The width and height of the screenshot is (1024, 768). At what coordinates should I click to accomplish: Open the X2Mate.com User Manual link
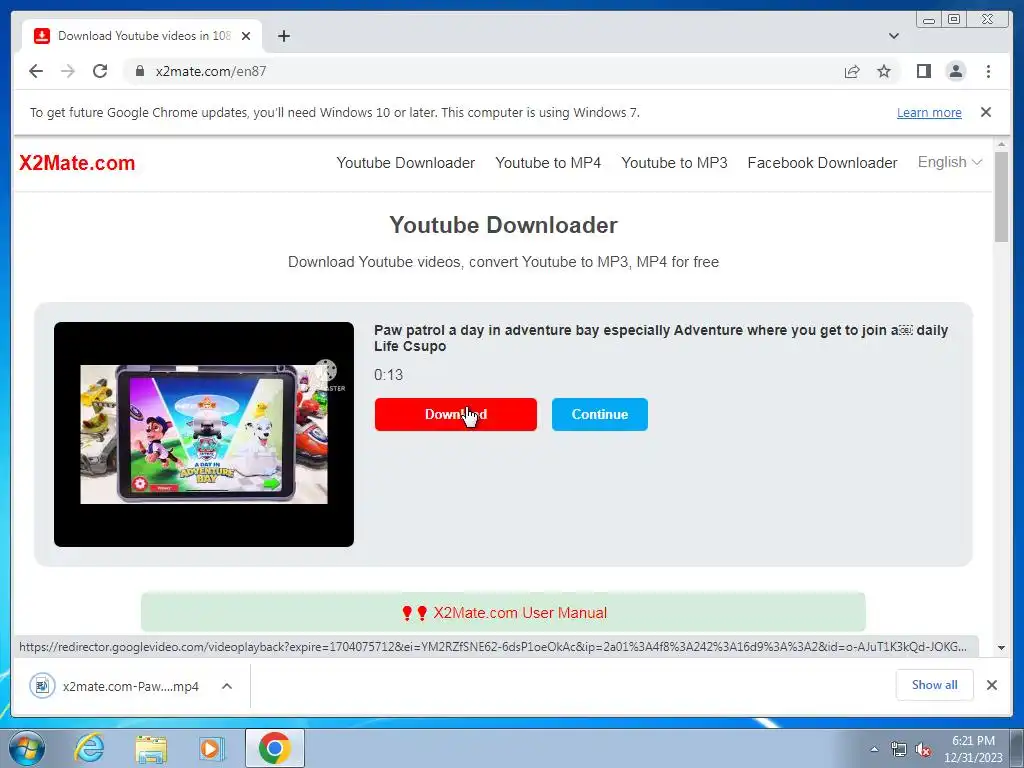pyautogui.click(x=520, y=613)
